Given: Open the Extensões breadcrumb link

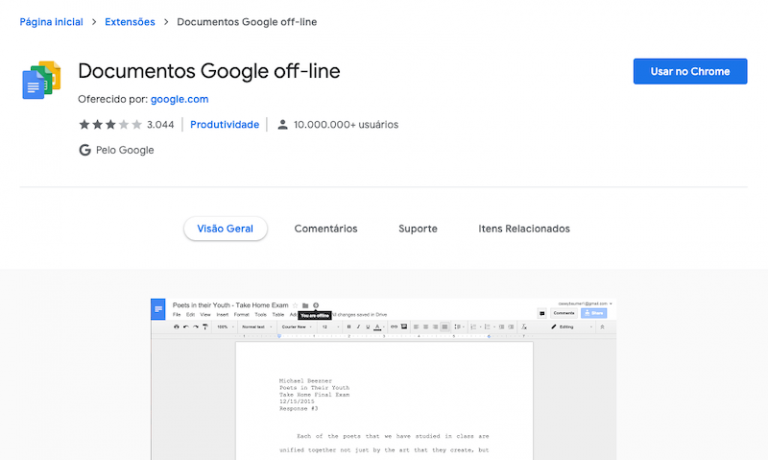Looking at the screenshot, I should tap(130, 22).
